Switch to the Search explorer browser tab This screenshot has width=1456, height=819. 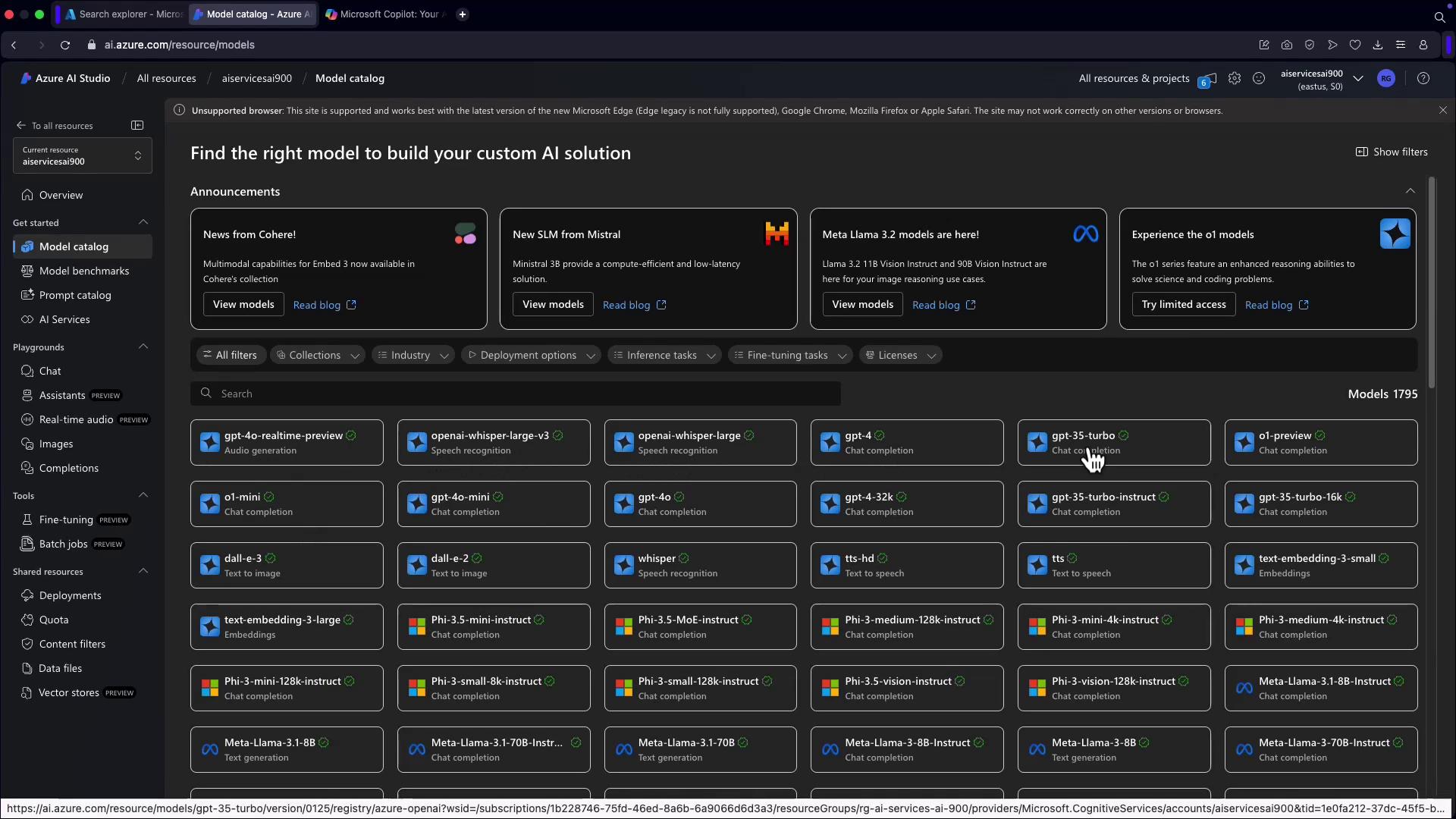point(123,14)
